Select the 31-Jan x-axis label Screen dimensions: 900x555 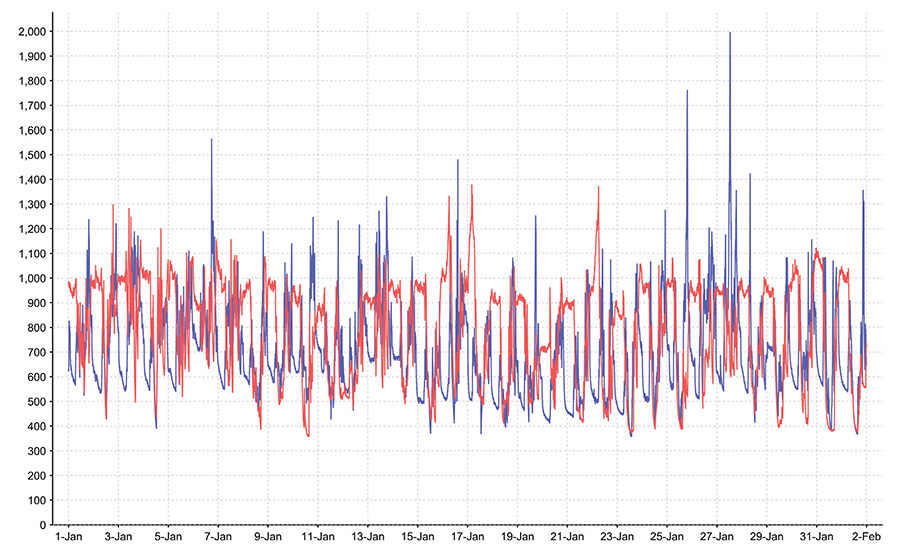click(x=817, y=537)
